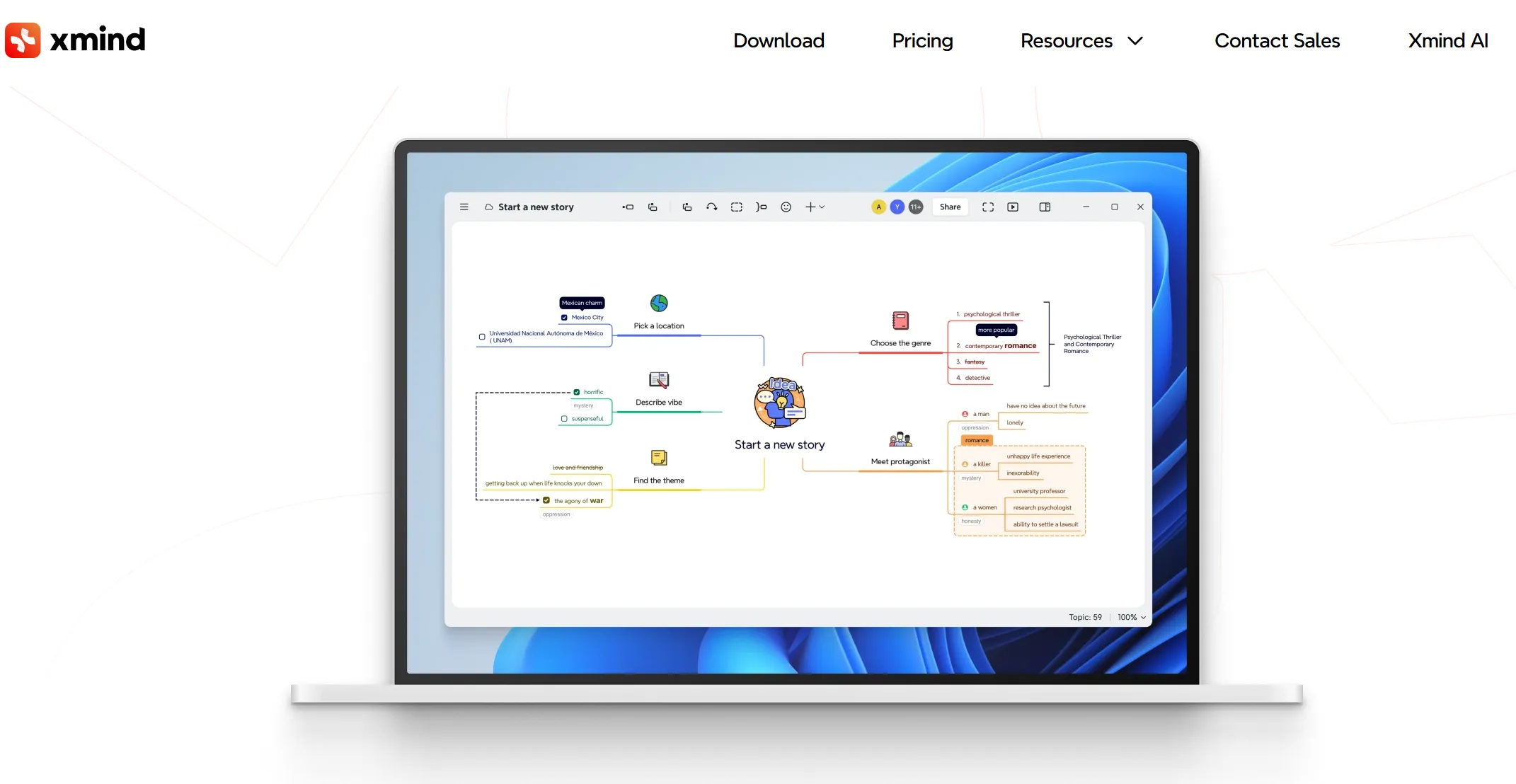The height and width of the screenshot is (784, 1516).
Task: Click the summary bracket tool icon
Action: click(761, 207)
